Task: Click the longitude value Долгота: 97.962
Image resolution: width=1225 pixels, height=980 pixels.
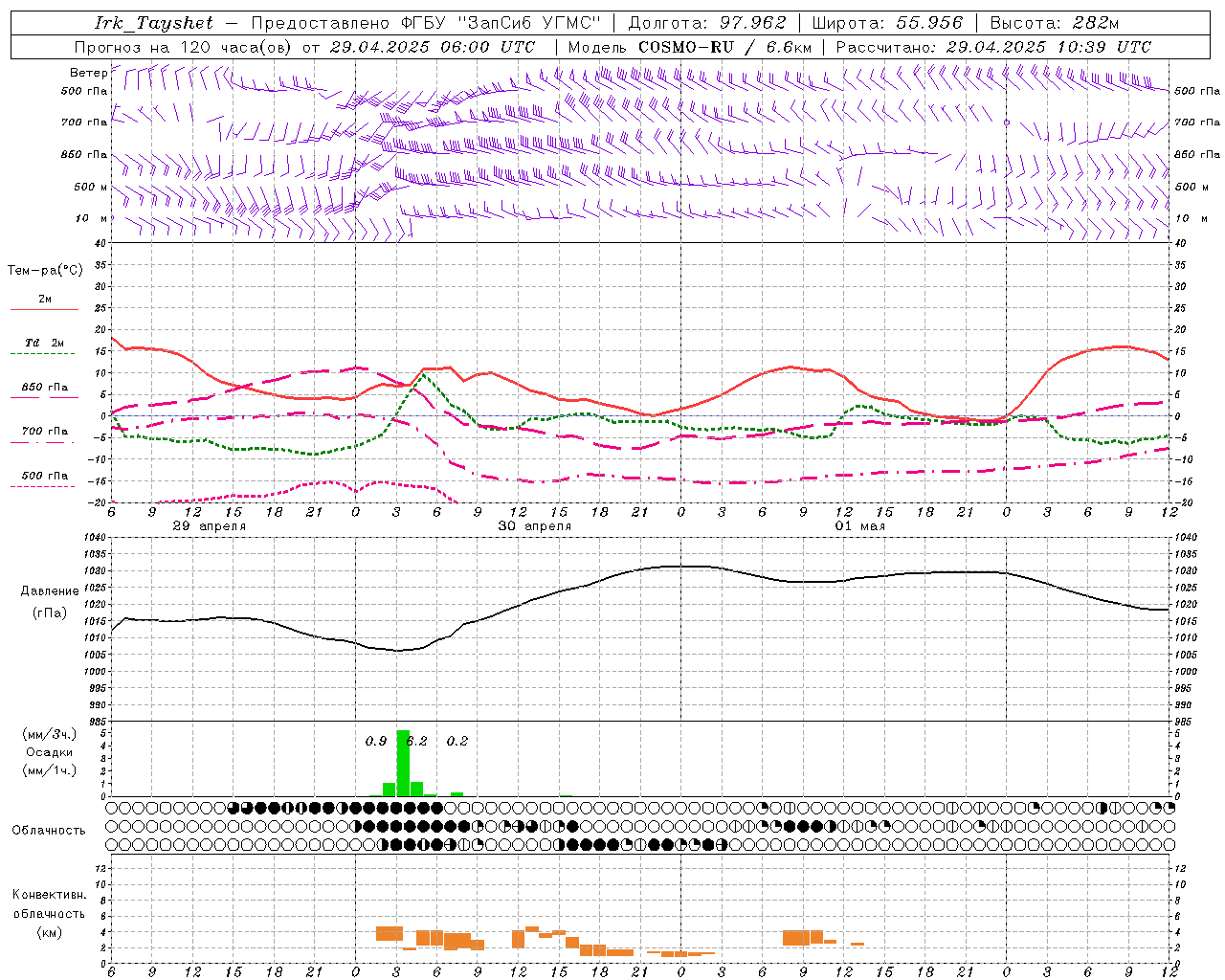Action: 707,23
